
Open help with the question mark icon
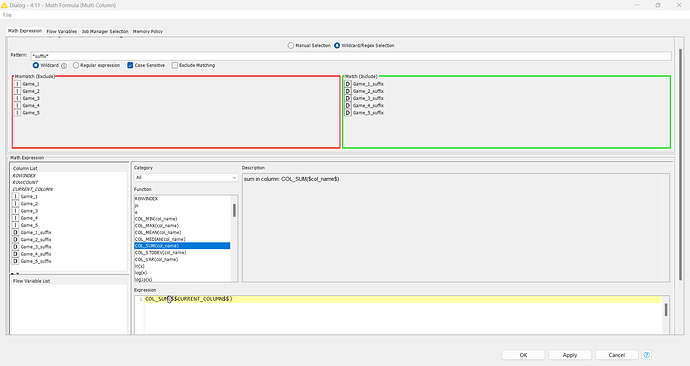pyautogui.click(x=646, y=355)
